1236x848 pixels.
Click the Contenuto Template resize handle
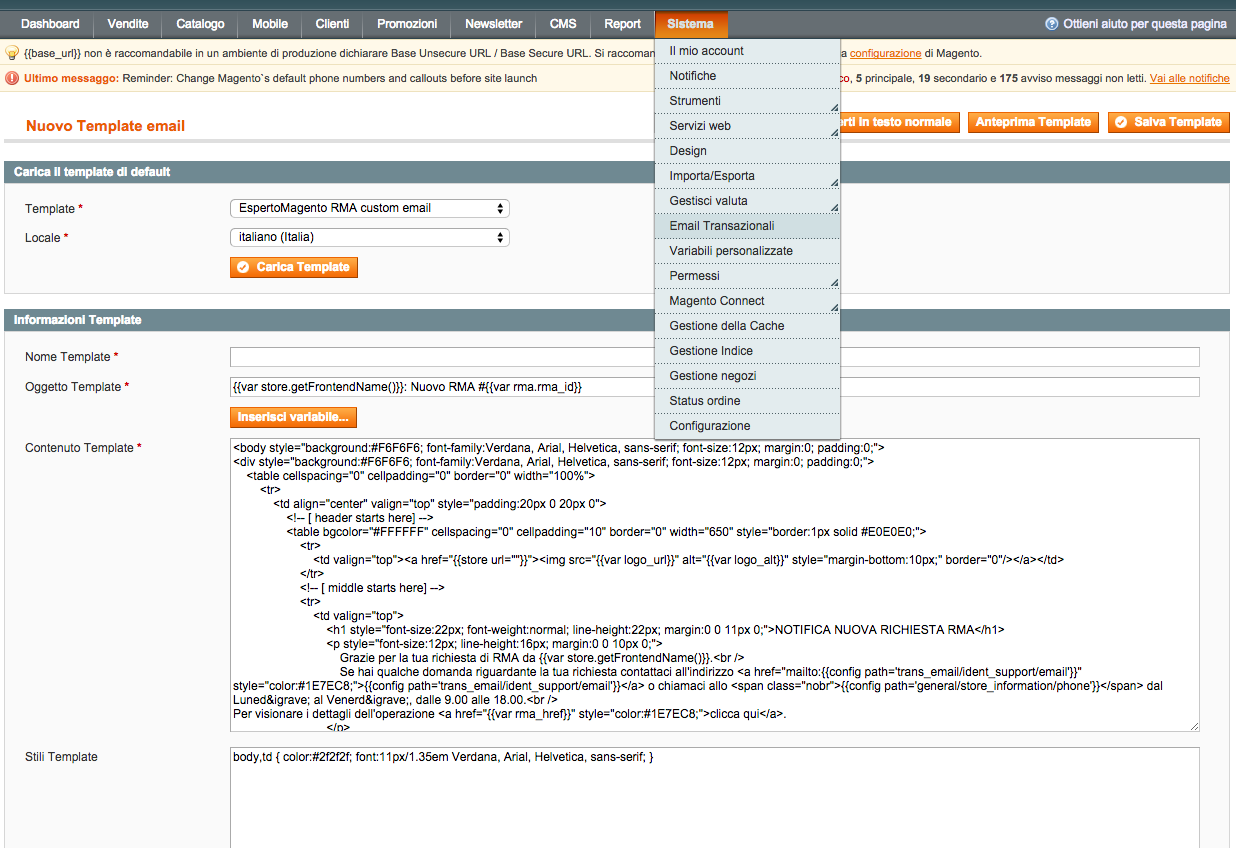click(x=1193, y=725)
